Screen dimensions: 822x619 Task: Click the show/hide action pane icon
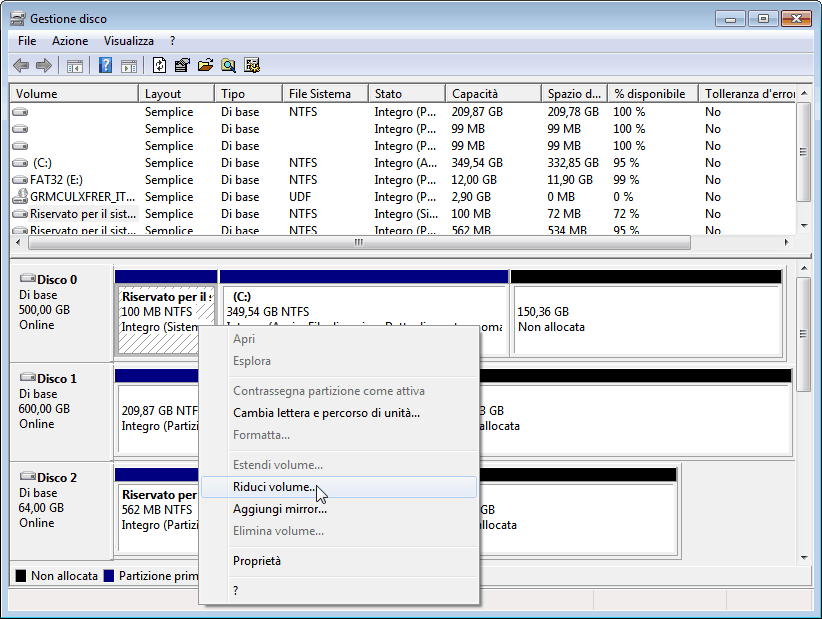[x=129, y=66]
